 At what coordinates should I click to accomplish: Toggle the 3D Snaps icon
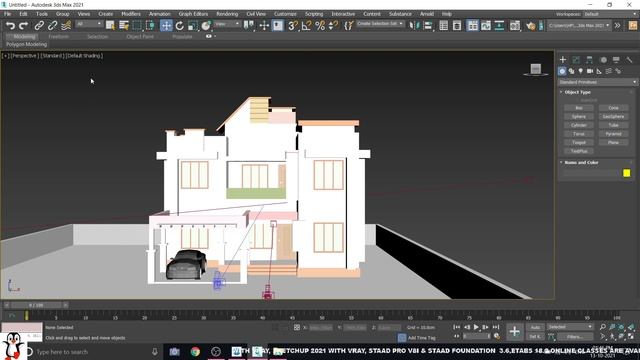point(293,26)
